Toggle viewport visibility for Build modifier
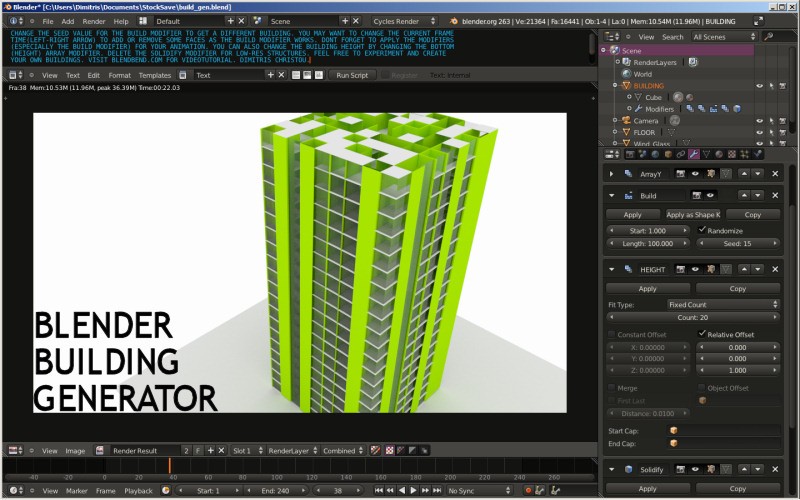The image size is (800, 500). (710, 195)
